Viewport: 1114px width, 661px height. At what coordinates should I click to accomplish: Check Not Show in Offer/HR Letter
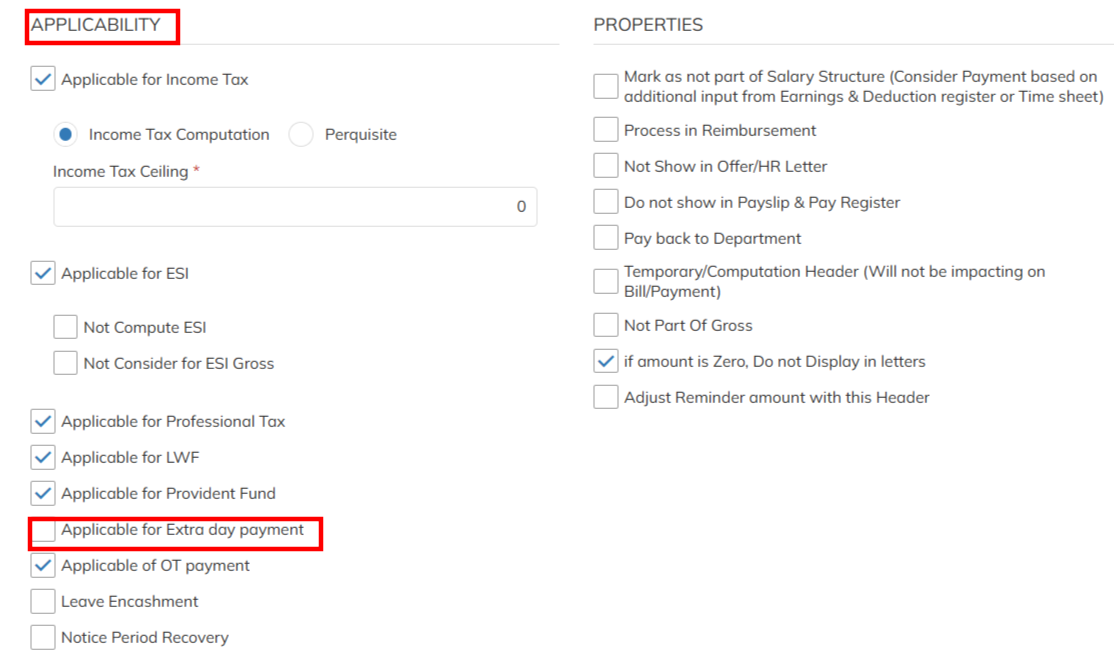click(606, 167)
